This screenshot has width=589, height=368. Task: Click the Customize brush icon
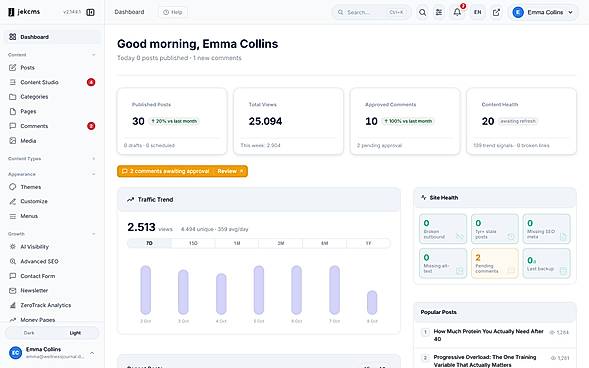click(x=12, y=201)
